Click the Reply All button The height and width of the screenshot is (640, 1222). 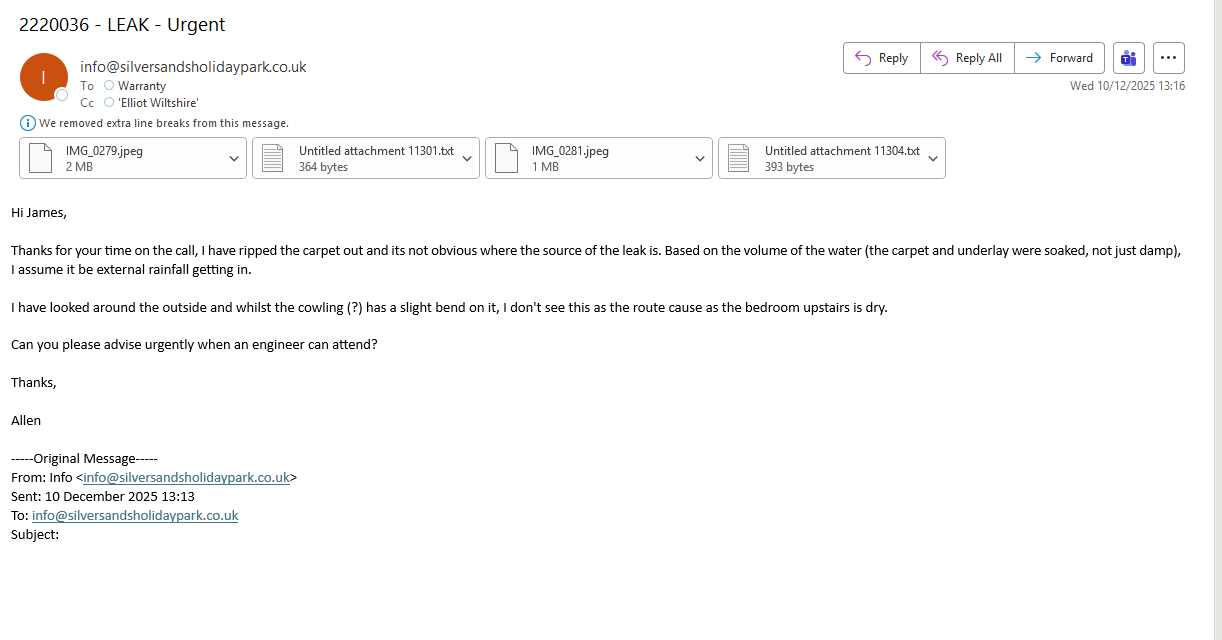[967, 58]
